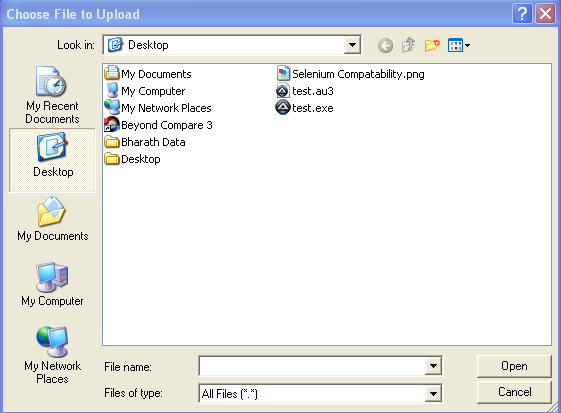Viewport: 561px width, 413px height.
Task: Open My Documents in the places bar
Action: pos(53,219)
